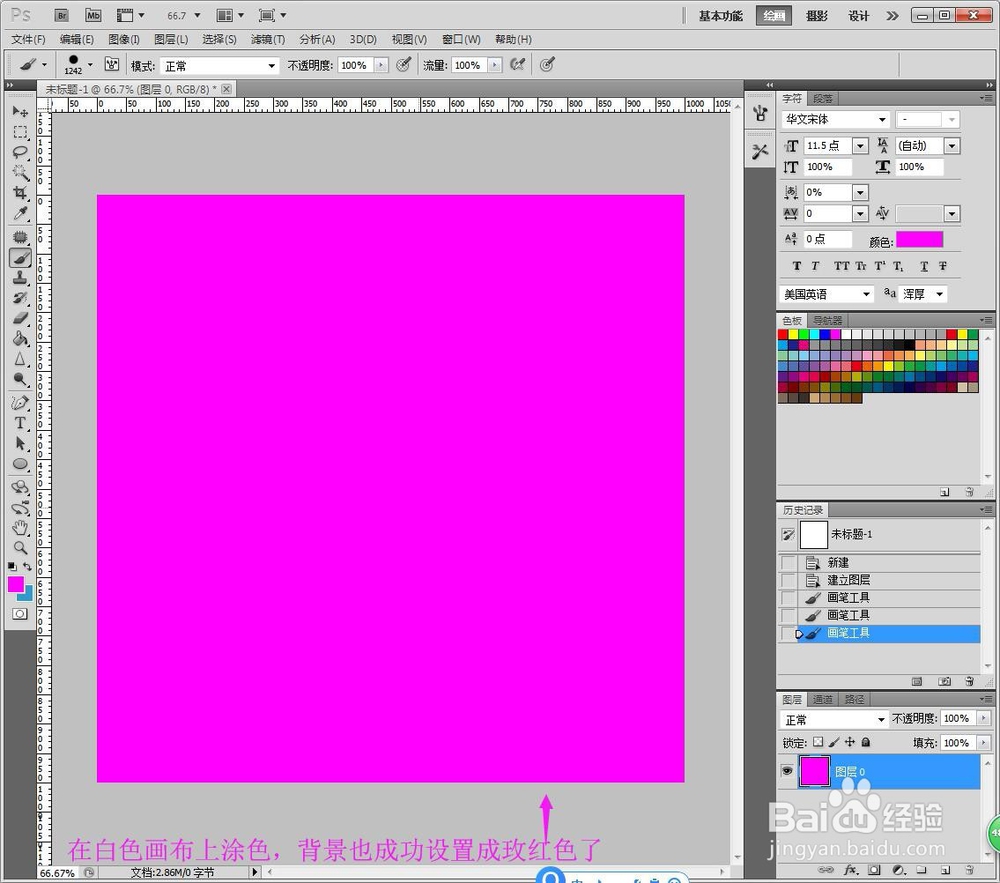Launch Mini Bridge from top bar
This screenshot has height=883, width=1000.
[x=93, y=15]
